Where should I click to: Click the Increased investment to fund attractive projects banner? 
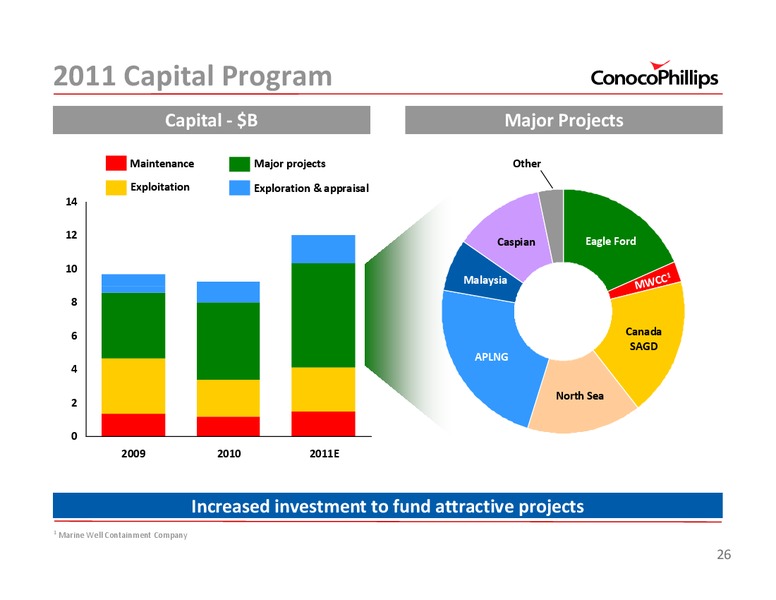388,506
